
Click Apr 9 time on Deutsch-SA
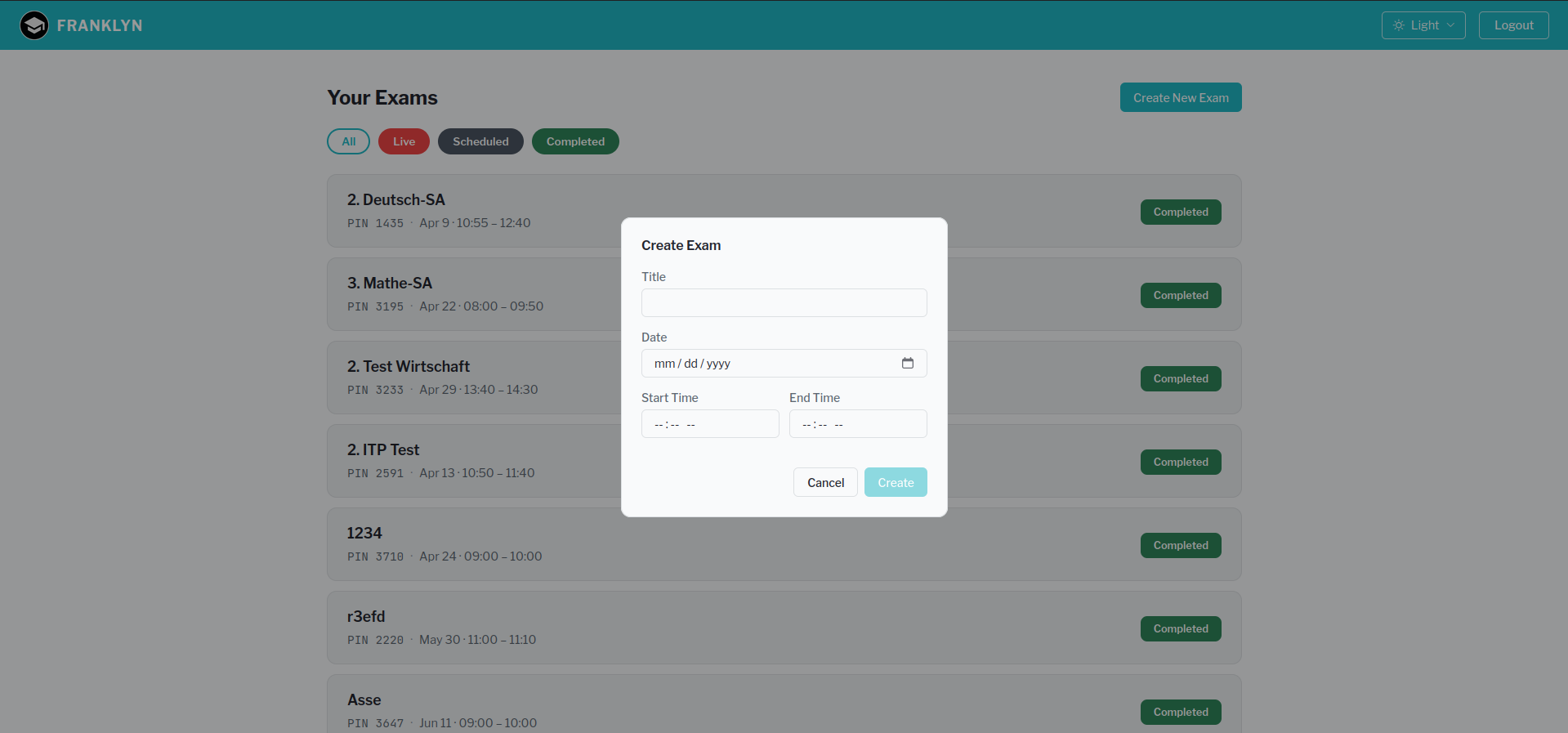[475, 223]
